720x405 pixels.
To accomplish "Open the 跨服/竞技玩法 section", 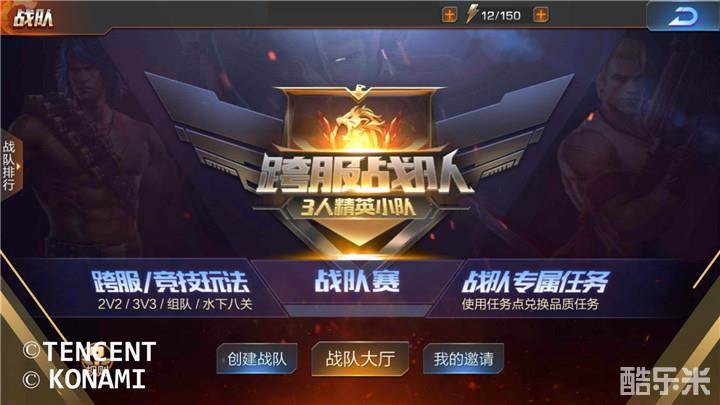I will 171,288.
